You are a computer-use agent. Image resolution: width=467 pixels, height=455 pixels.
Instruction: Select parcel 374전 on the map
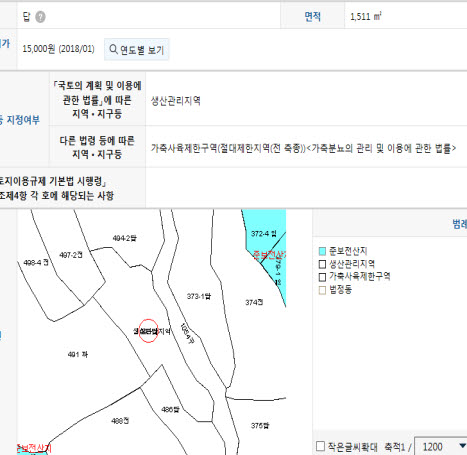click(x=254, y=302)
